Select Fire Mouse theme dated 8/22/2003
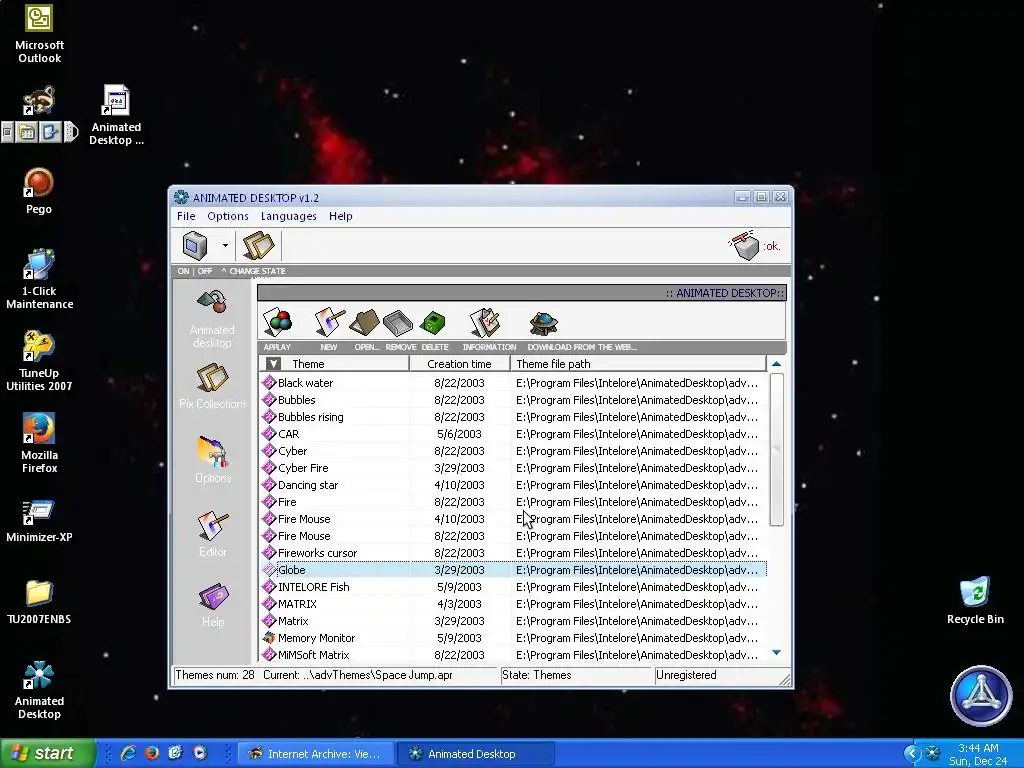 click(x=513, y=536)
